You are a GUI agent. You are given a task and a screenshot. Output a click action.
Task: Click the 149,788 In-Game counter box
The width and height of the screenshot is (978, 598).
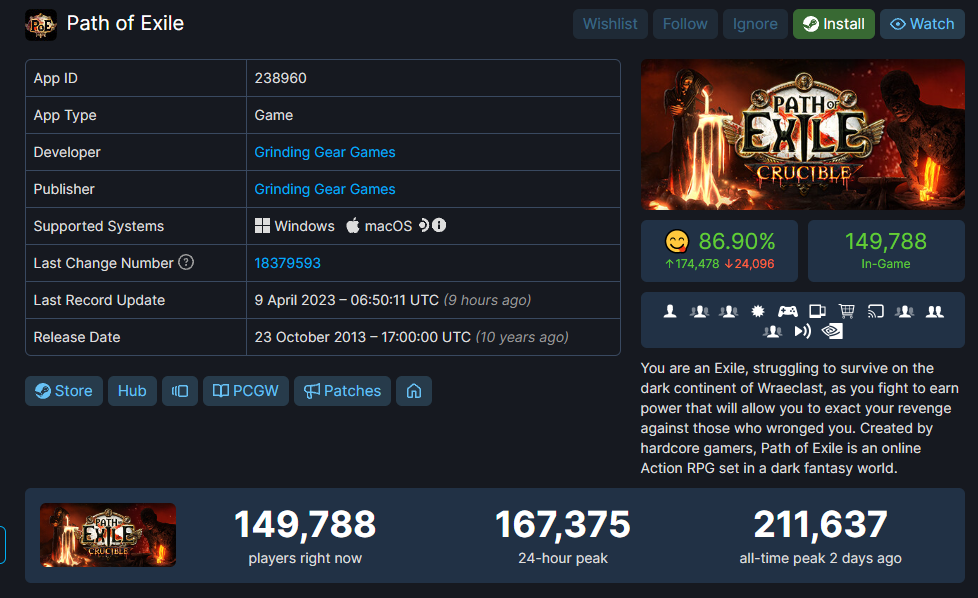tap(886, 251)
